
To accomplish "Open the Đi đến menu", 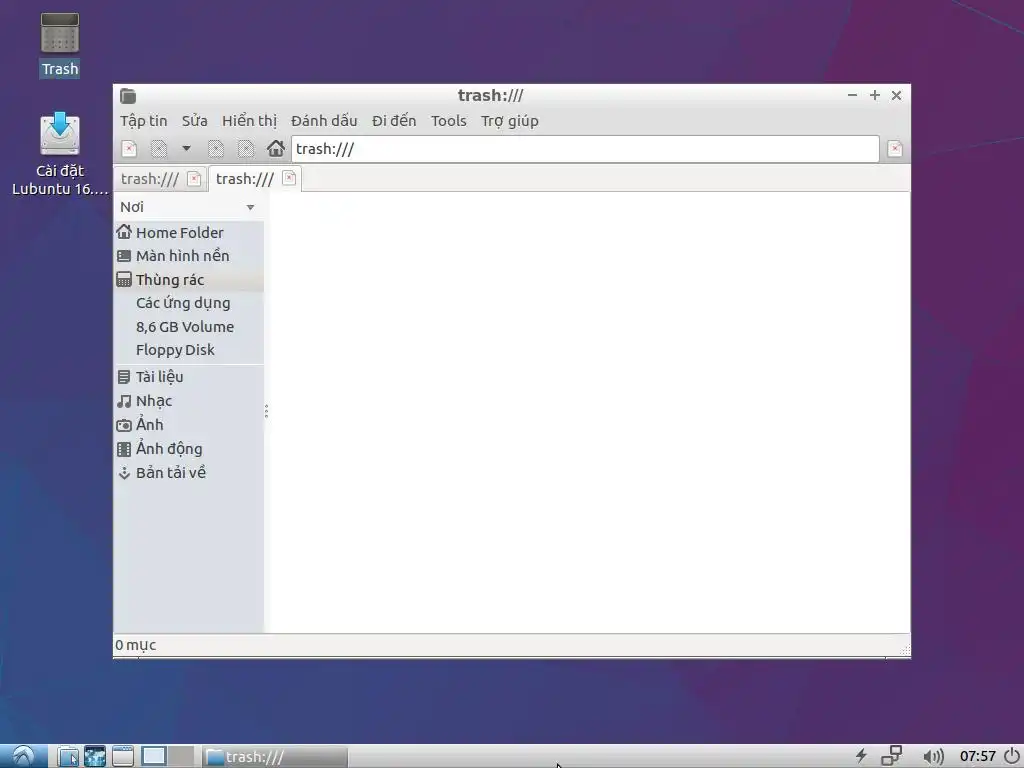I will coord(394,121).
